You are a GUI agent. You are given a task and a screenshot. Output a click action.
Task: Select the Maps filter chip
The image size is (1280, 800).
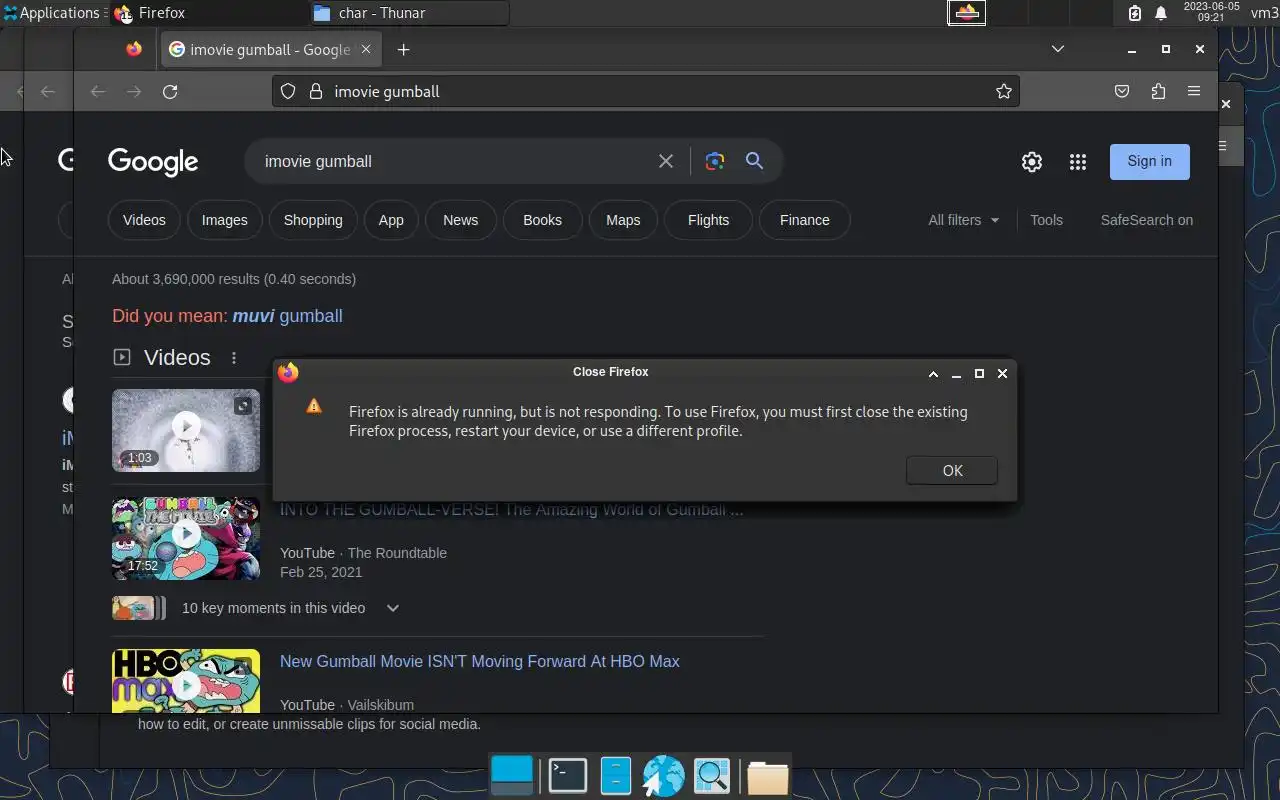[x=623, y=220]
